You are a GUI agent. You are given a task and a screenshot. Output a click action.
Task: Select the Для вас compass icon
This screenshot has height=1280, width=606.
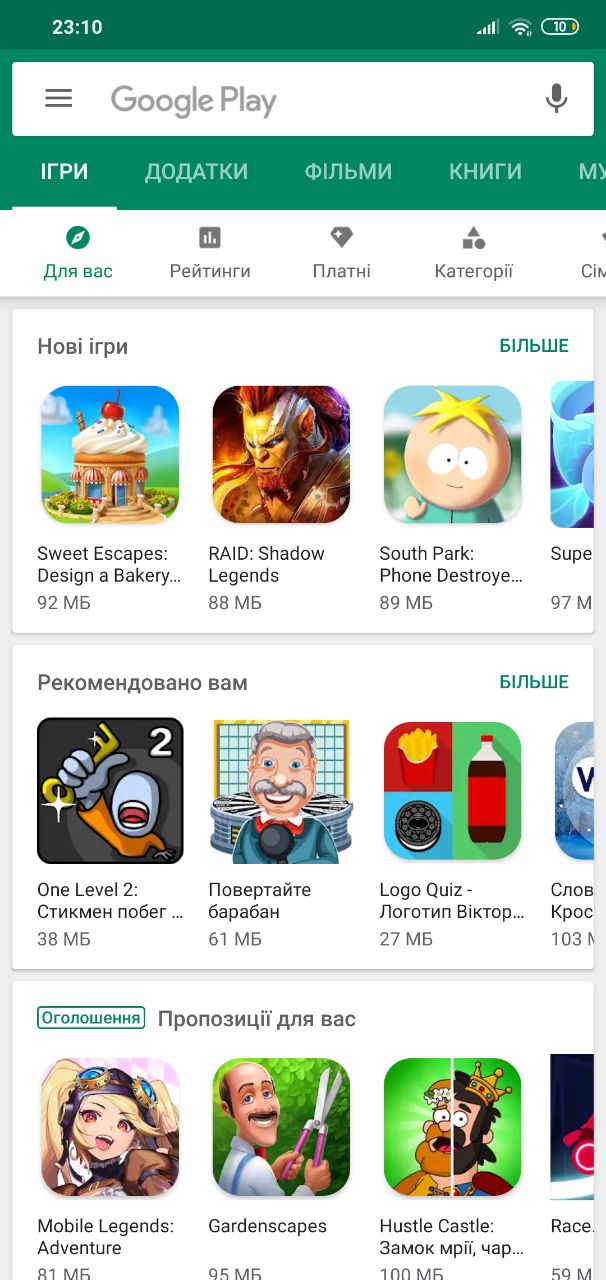point(78,237)
